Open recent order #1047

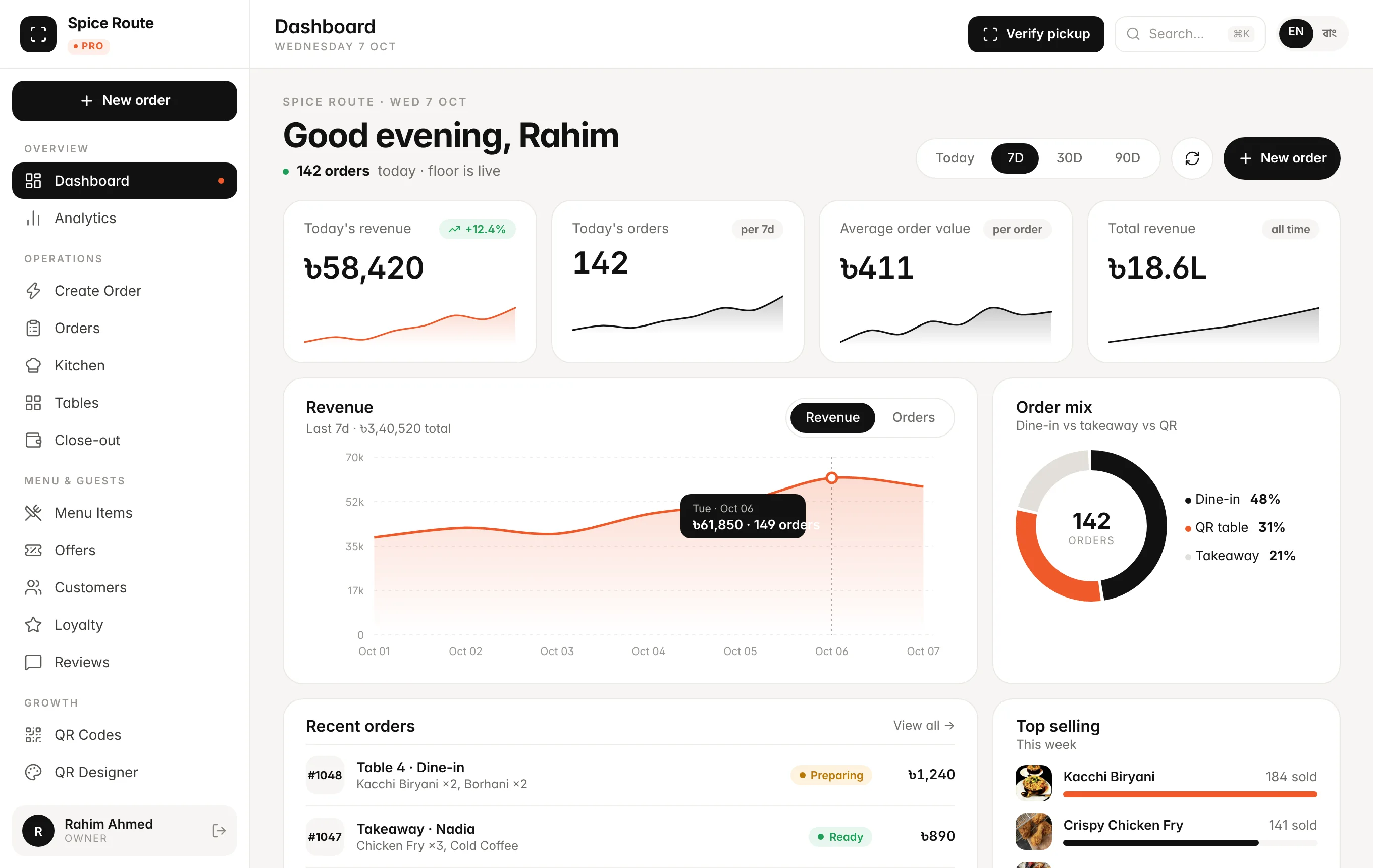630,837
